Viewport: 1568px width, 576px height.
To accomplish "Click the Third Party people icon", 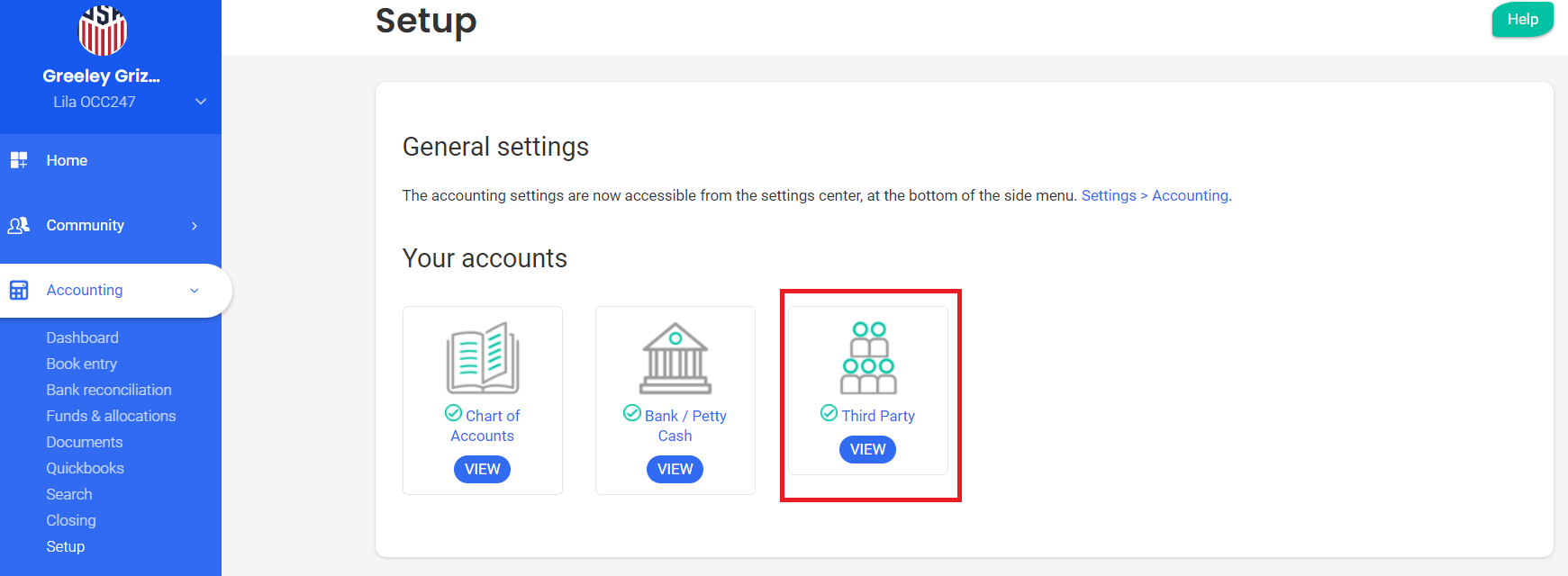I will pyautogui.click(x=868, y=358).
